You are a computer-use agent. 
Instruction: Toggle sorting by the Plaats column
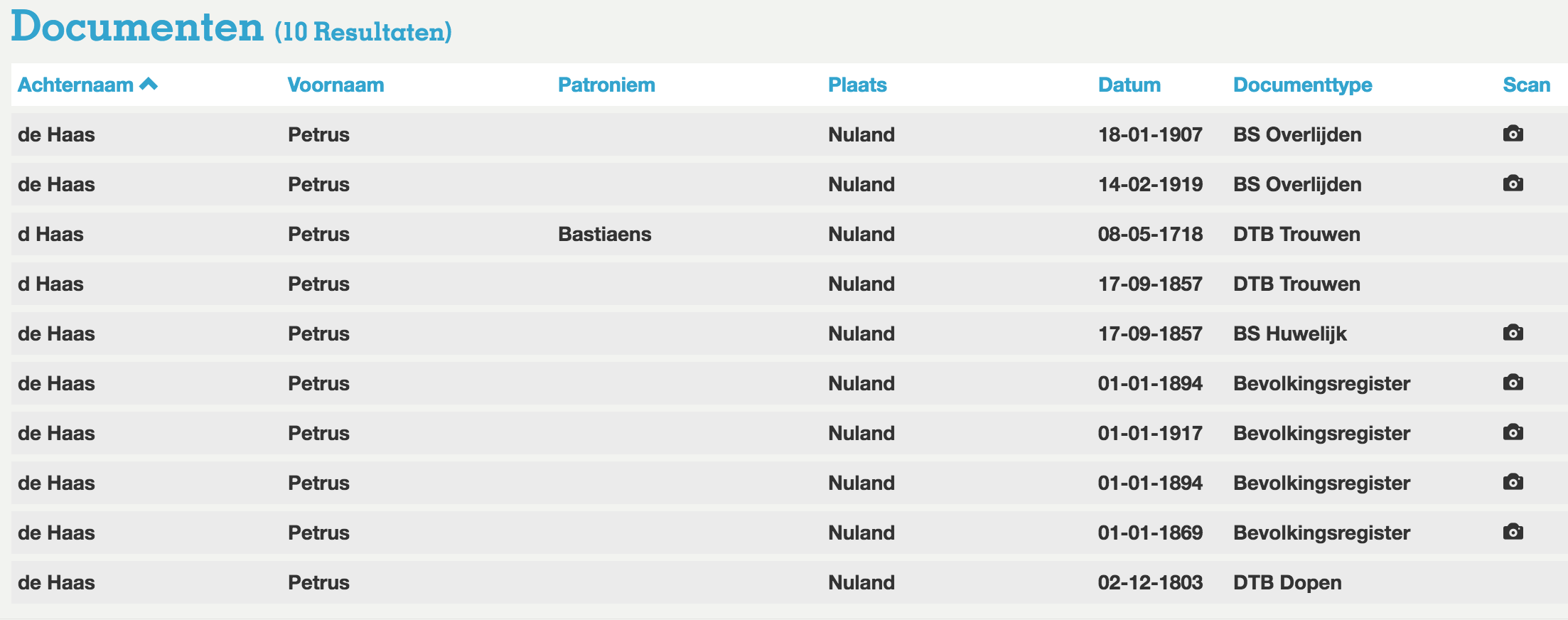tap(857, 85)
